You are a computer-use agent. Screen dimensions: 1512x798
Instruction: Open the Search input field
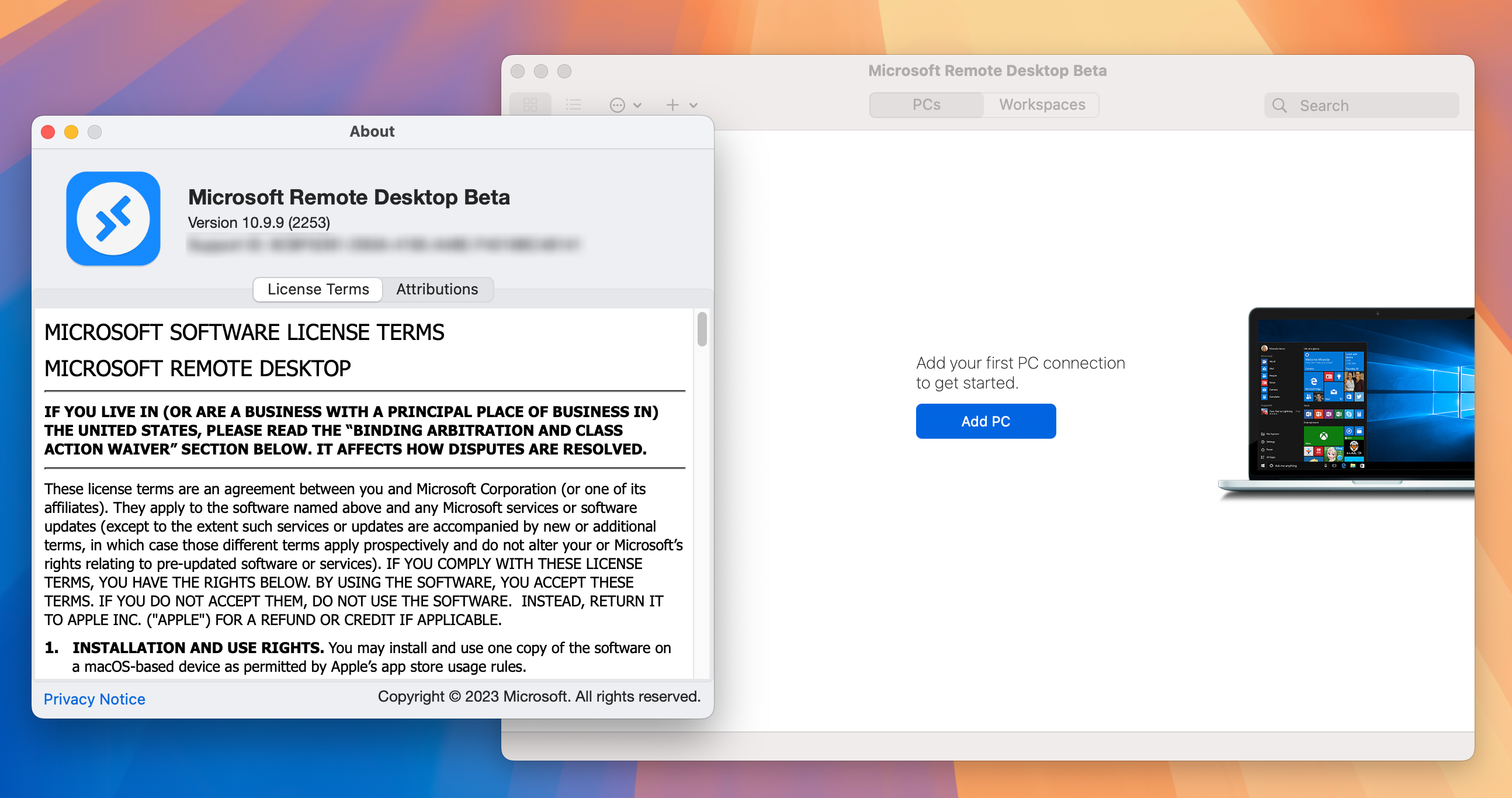click(x=1361, y=104)
